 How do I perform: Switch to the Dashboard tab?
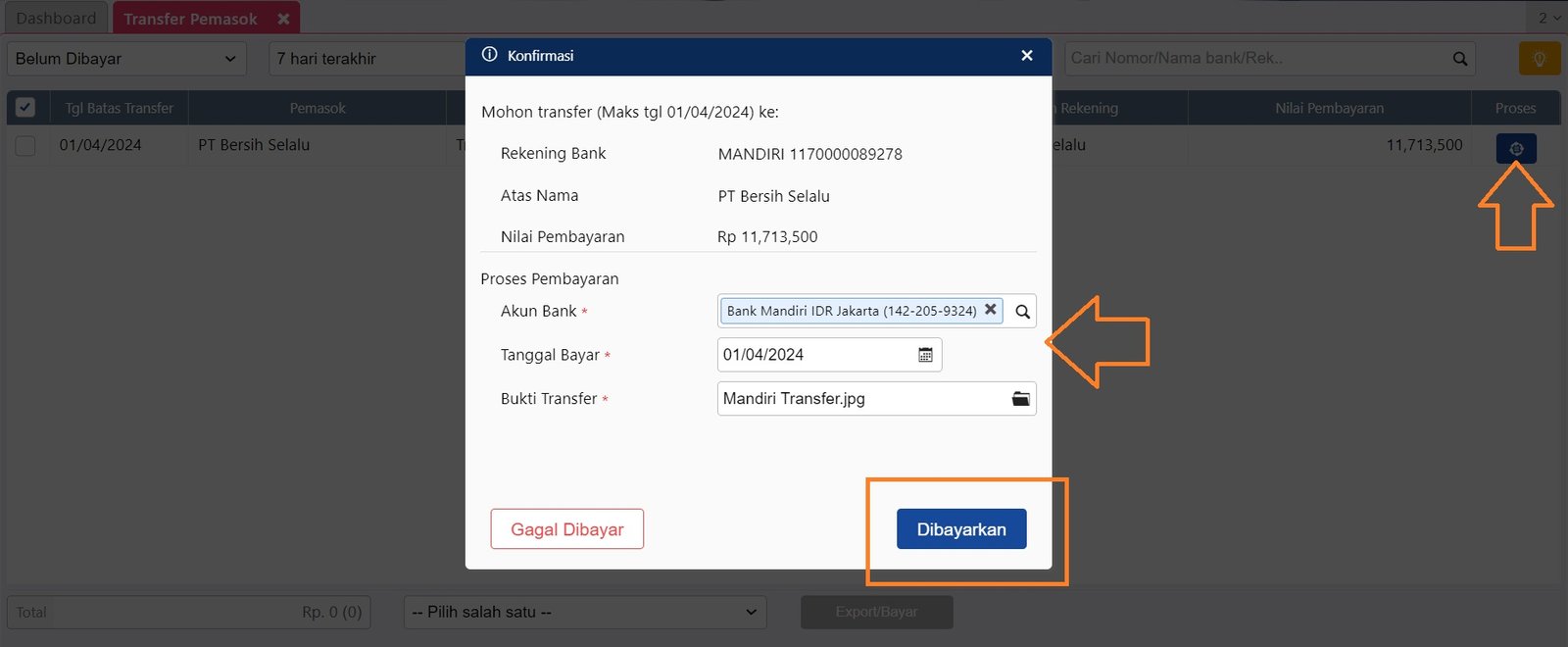pos(56,19)
